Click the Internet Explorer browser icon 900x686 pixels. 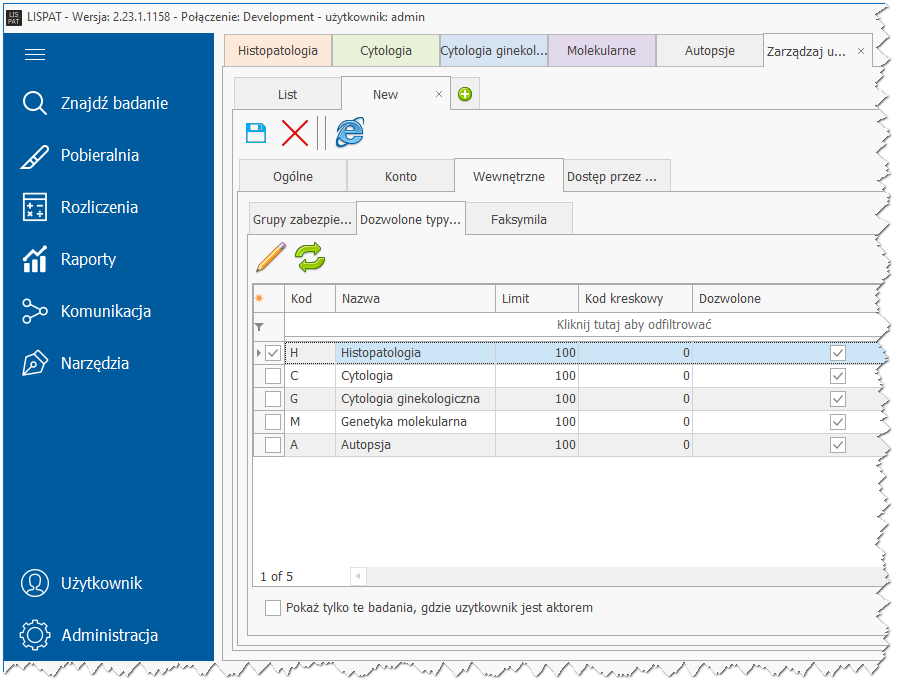point(349,133)
